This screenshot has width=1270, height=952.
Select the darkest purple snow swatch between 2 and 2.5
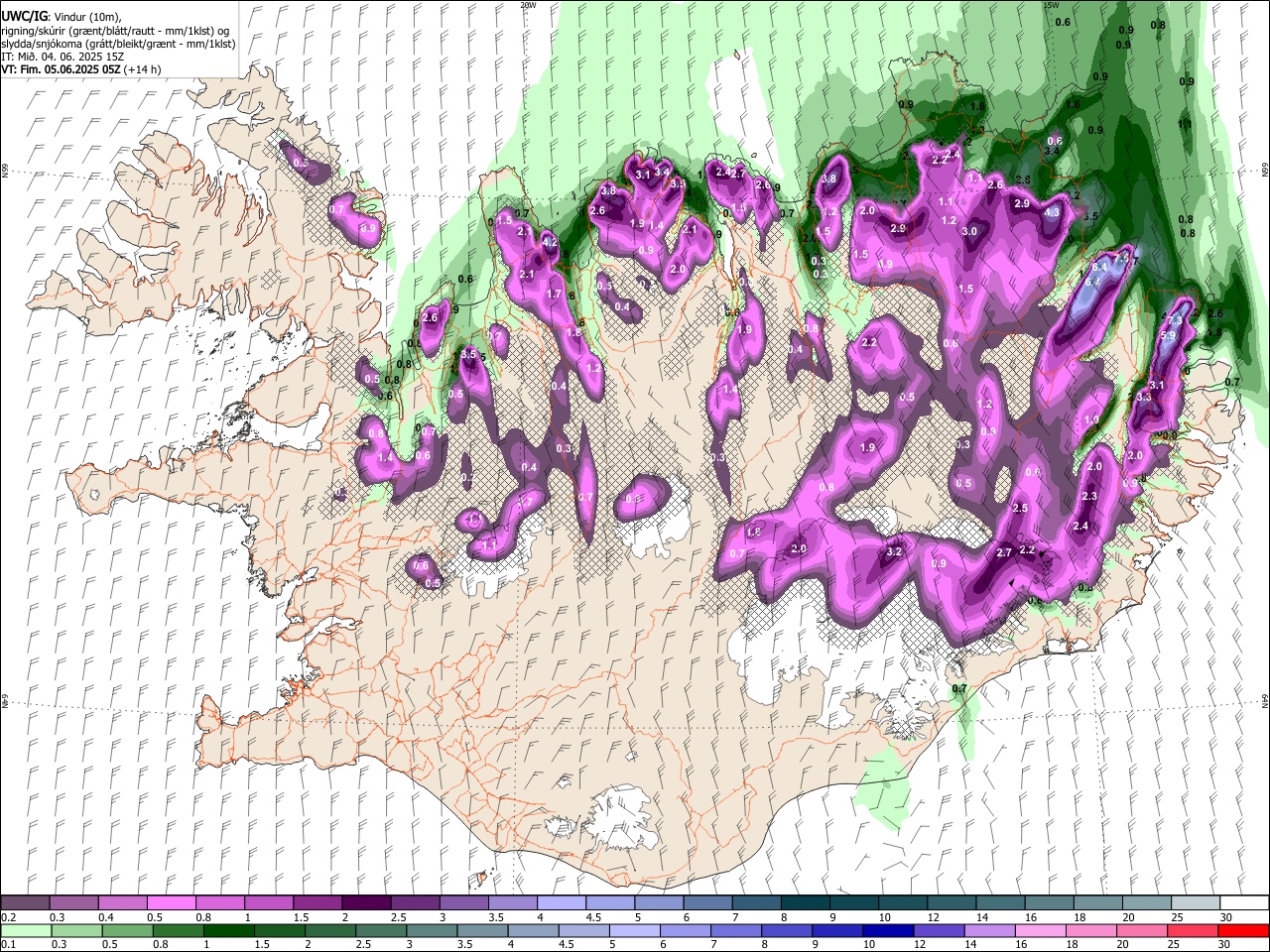(x=365, y=903)
